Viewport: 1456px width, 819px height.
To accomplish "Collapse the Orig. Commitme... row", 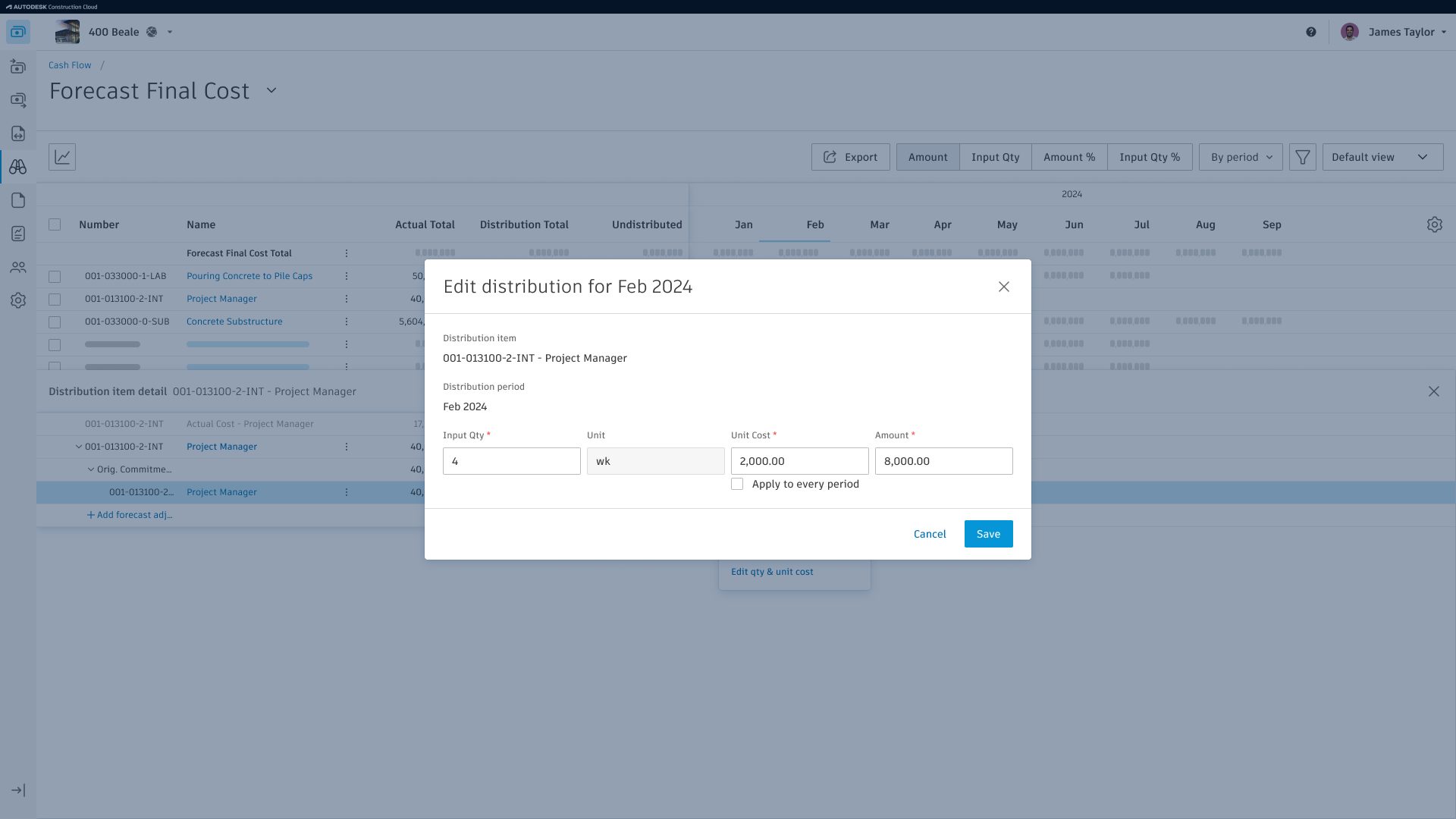I will click(91, 469).
